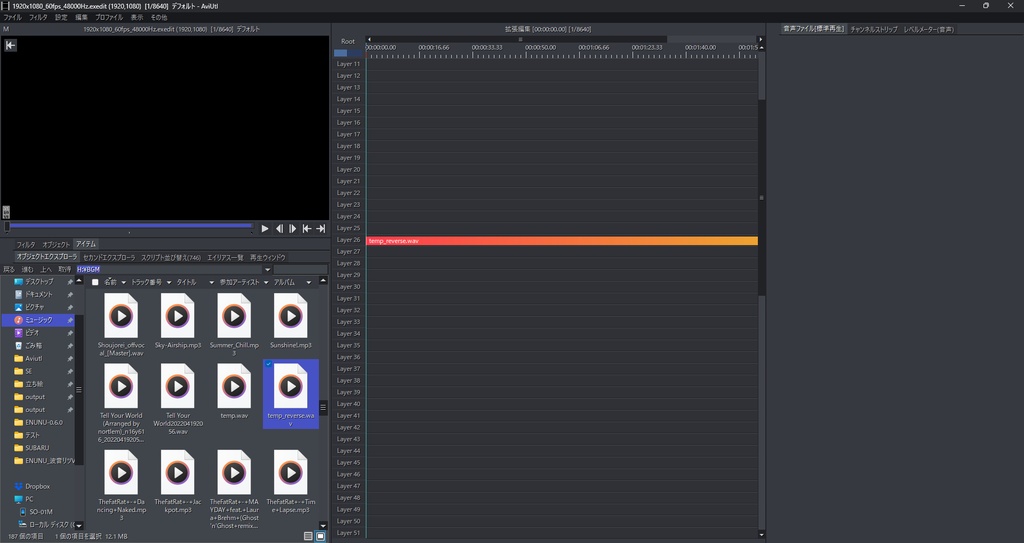Click the explorer search box
Viewport: 1024px width, 543px height.
[300, 269]
